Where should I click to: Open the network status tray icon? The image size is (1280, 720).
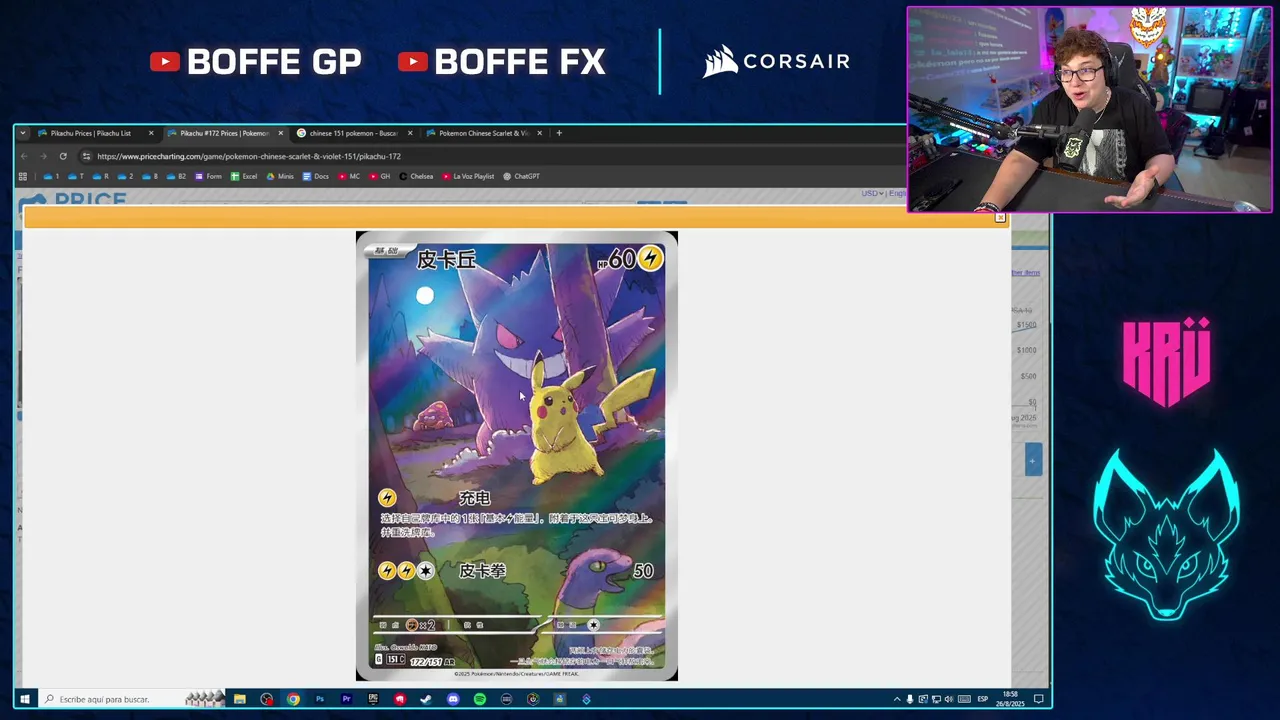(936, 699)
